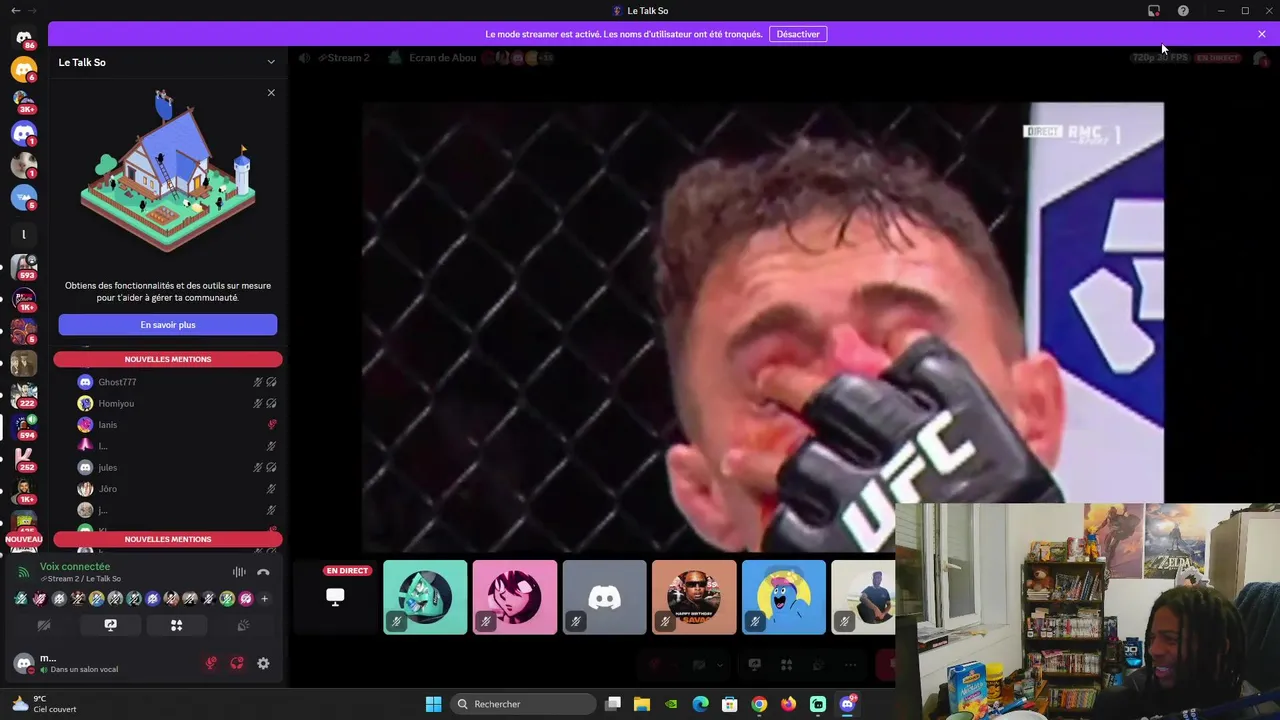Open the help question mark icon

(1183, 11)
